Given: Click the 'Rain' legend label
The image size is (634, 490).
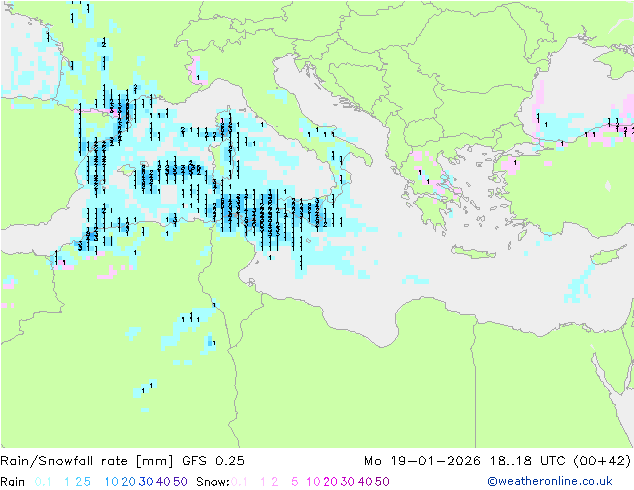Looking at the screenshot, I should click(x=13, y=482).
